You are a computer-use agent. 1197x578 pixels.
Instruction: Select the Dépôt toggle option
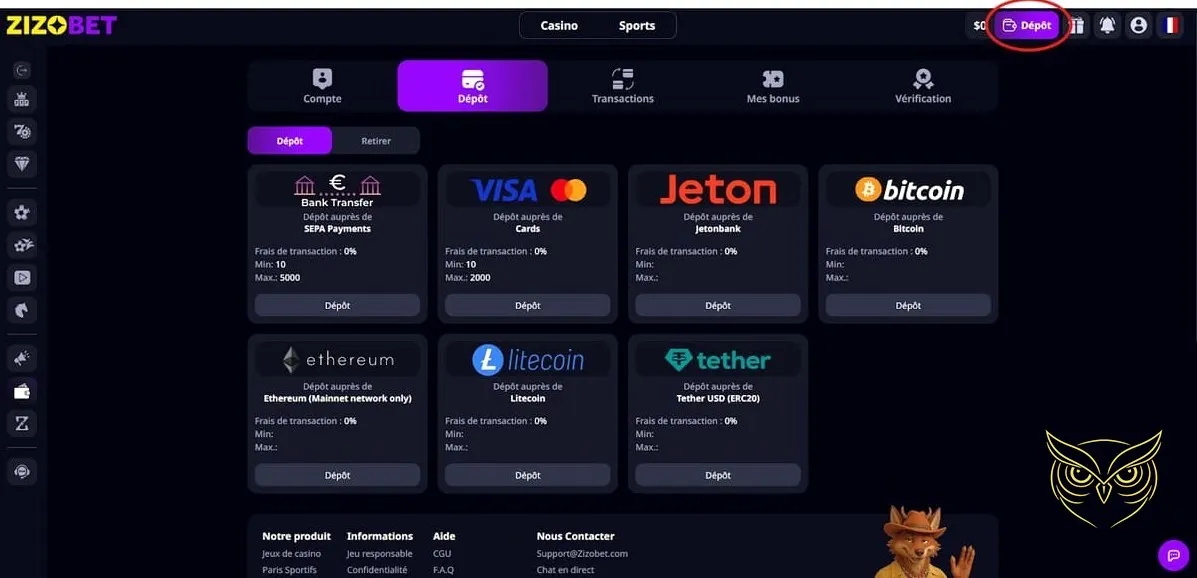(x=289, y=141)
